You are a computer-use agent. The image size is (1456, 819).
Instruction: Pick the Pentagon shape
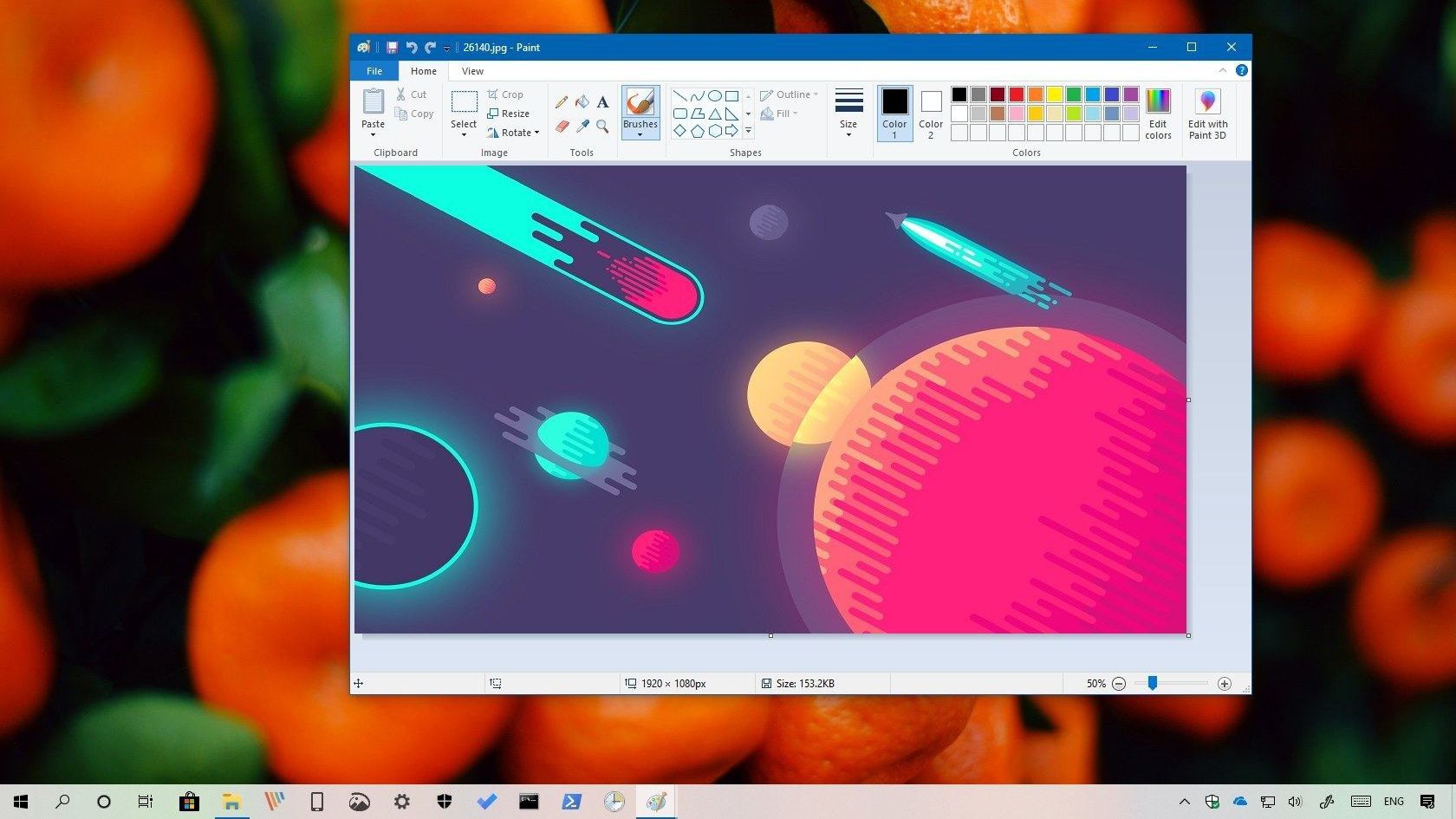tap(698, 131)
